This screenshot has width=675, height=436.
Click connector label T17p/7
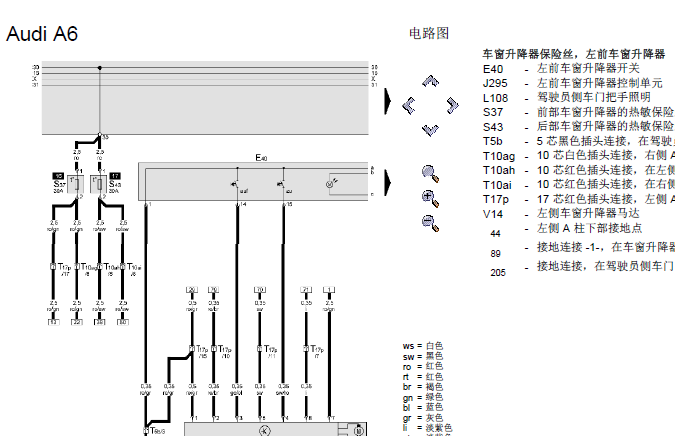(317, 351)
